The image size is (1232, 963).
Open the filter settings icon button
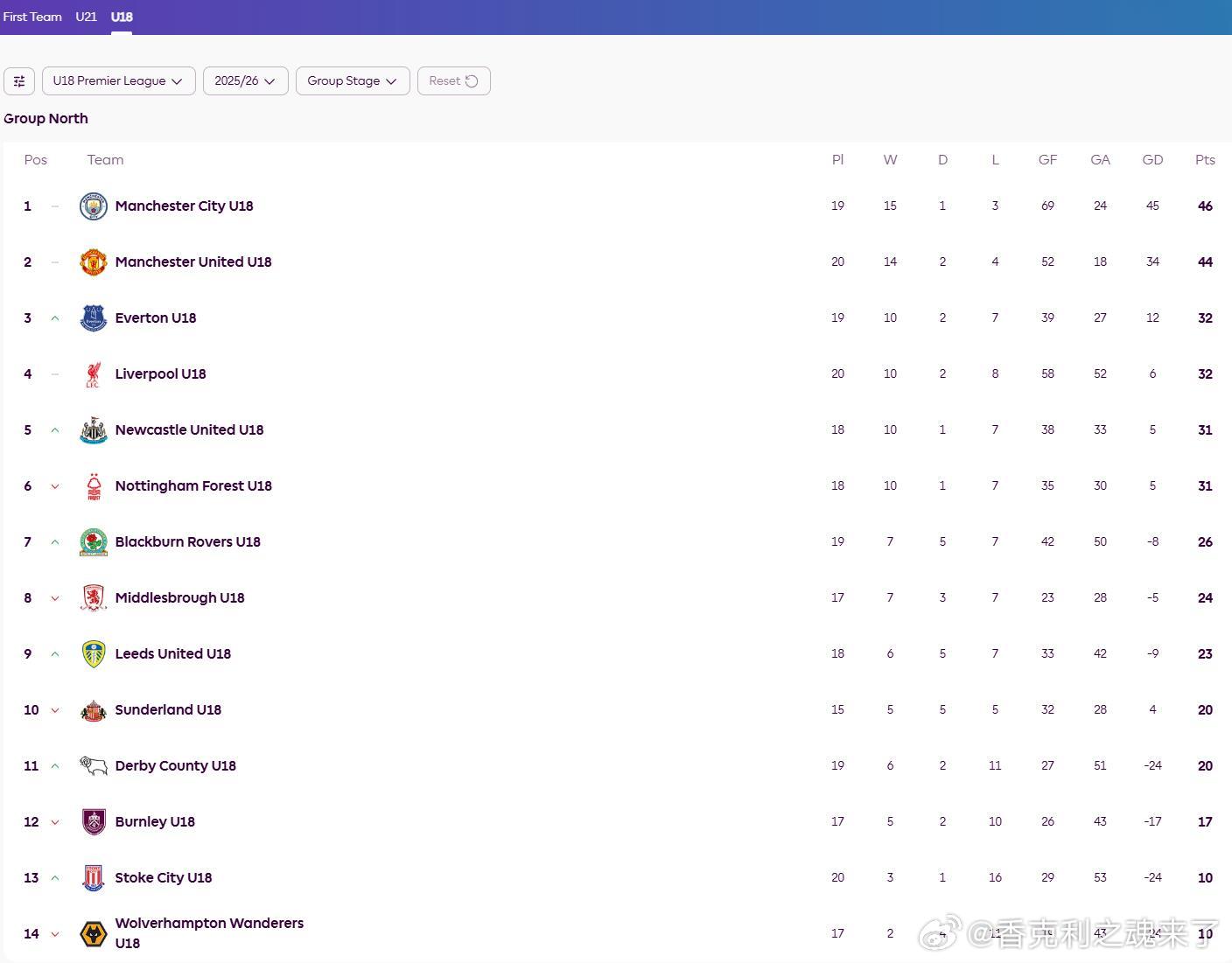click(19, 81)
